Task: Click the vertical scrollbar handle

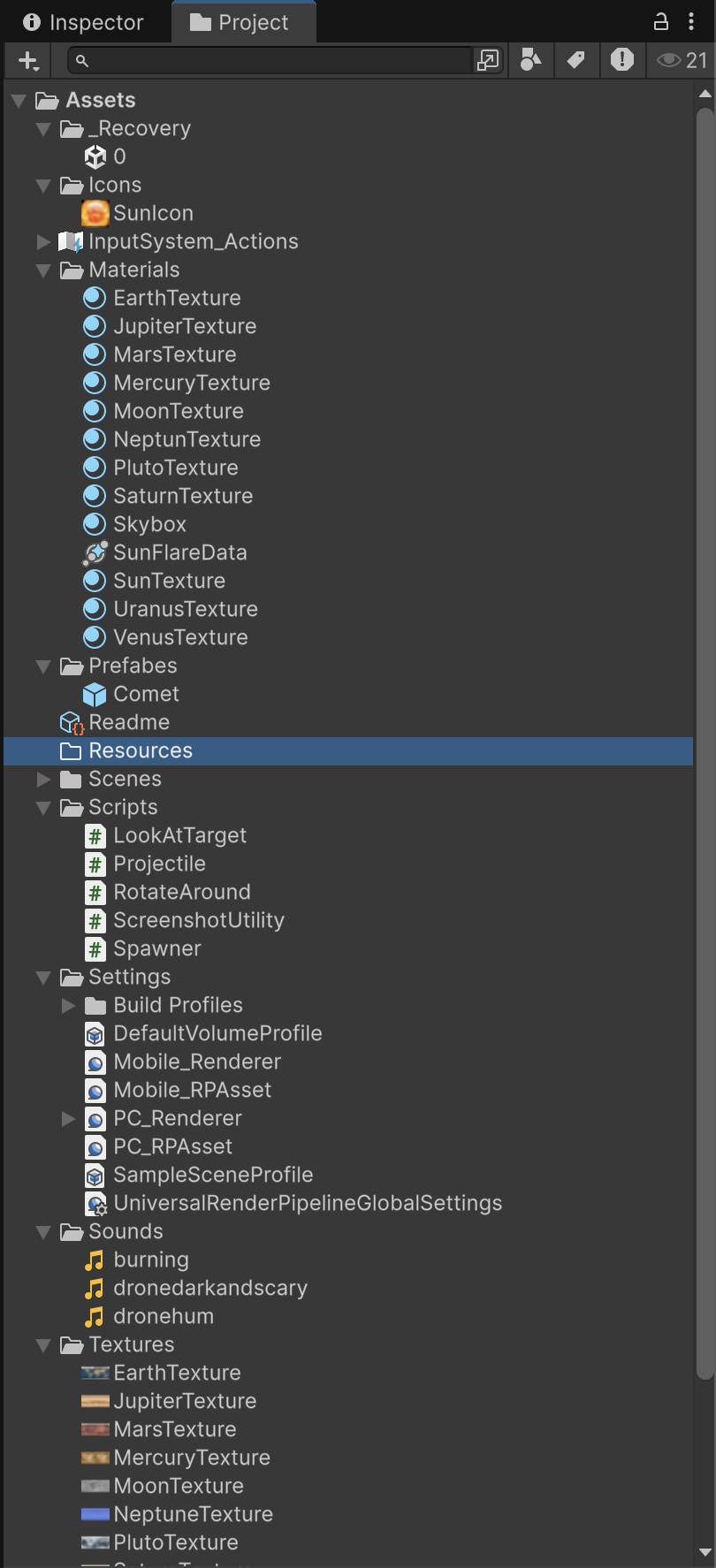Action: 705,742
